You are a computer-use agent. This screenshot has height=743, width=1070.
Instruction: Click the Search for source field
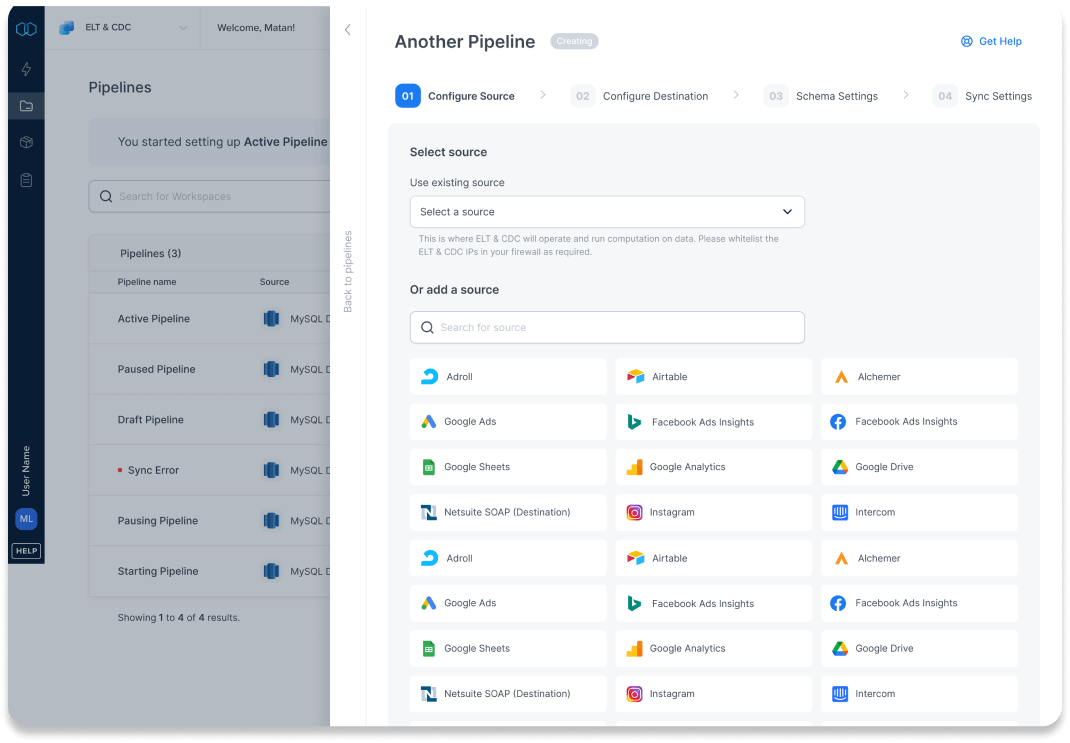[607, 327]
